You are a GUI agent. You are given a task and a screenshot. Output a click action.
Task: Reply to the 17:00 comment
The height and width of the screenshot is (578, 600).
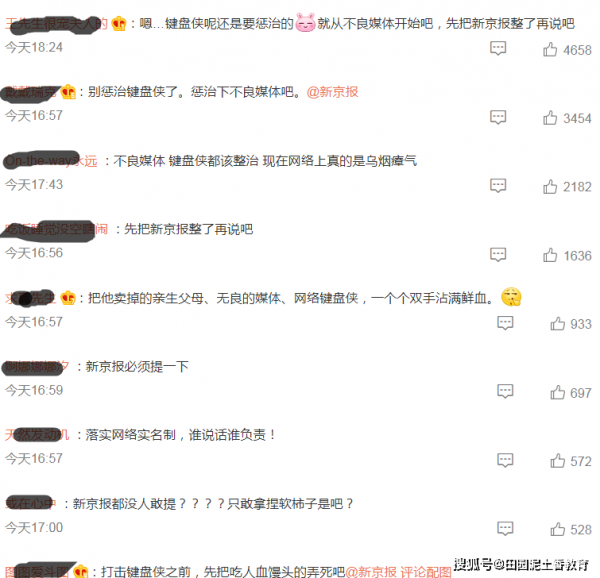pyautogui.click(x=505, y=529)
